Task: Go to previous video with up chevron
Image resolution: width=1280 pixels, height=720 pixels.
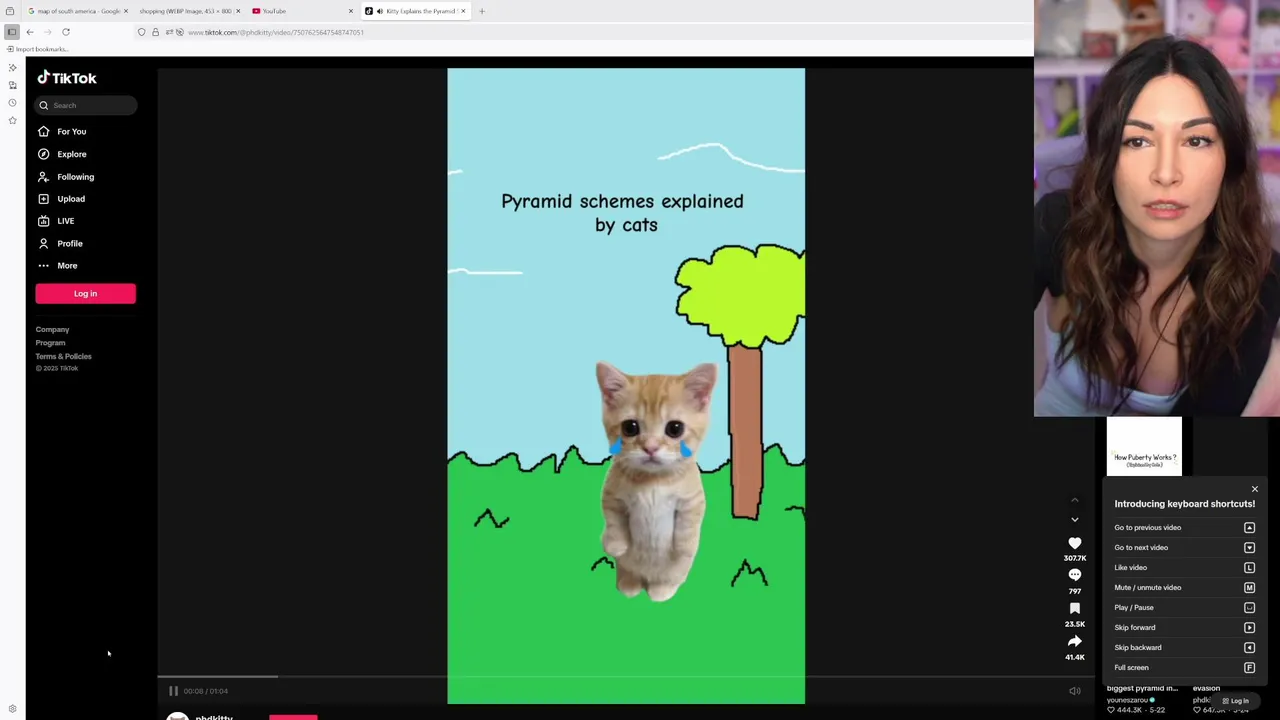Action: point(1075,500)
